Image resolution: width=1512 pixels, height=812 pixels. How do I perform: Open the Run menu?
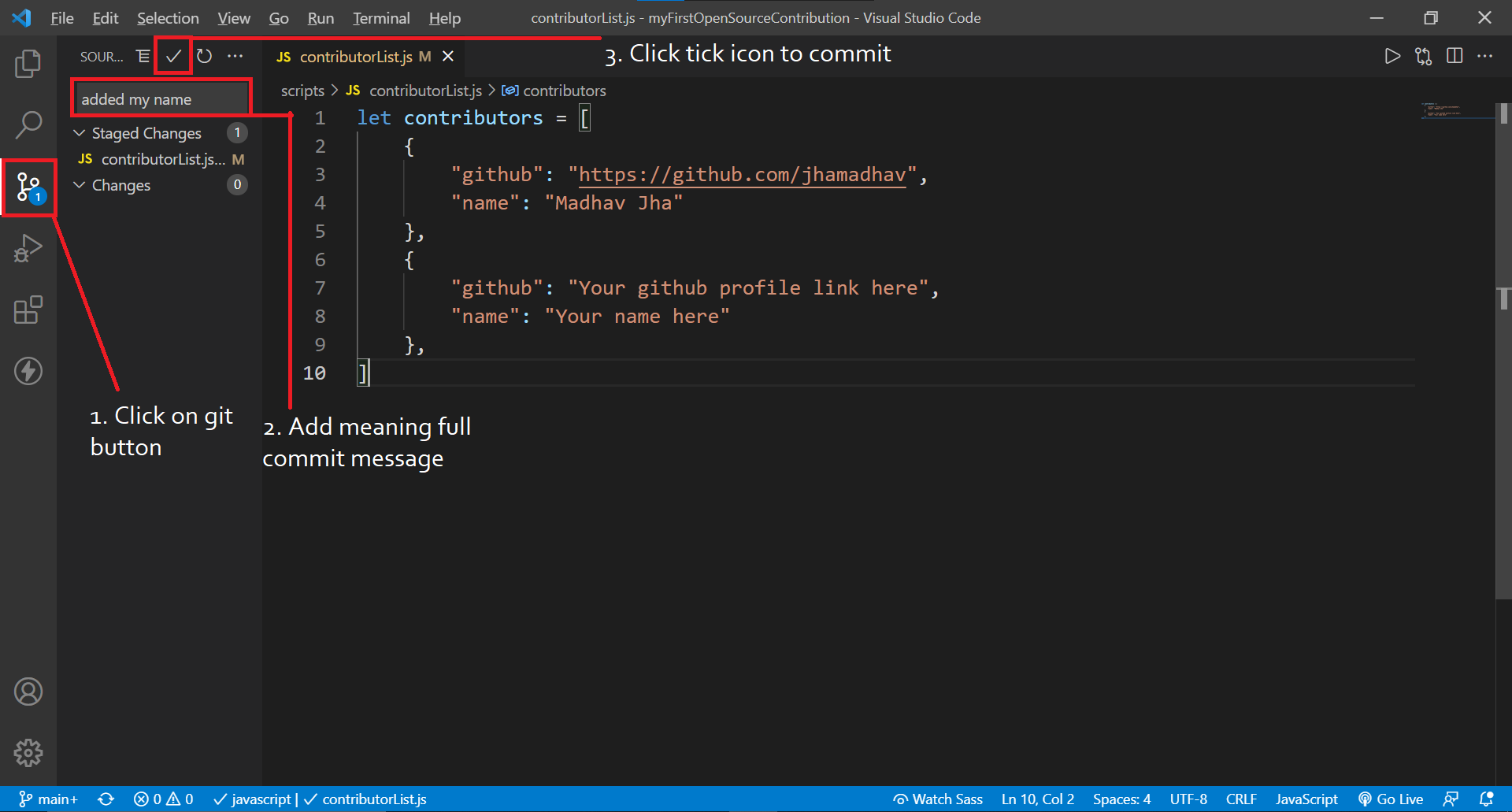pos(321,17)
